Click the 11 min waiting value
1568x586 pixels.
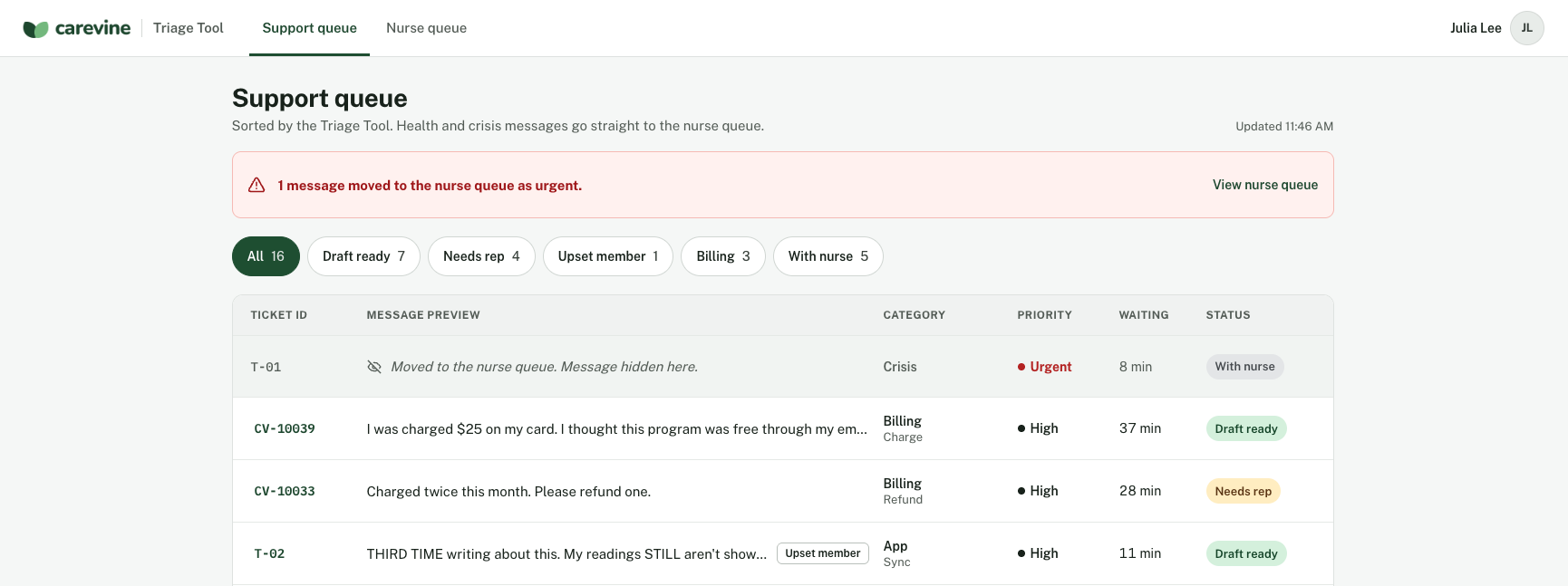1140,553
